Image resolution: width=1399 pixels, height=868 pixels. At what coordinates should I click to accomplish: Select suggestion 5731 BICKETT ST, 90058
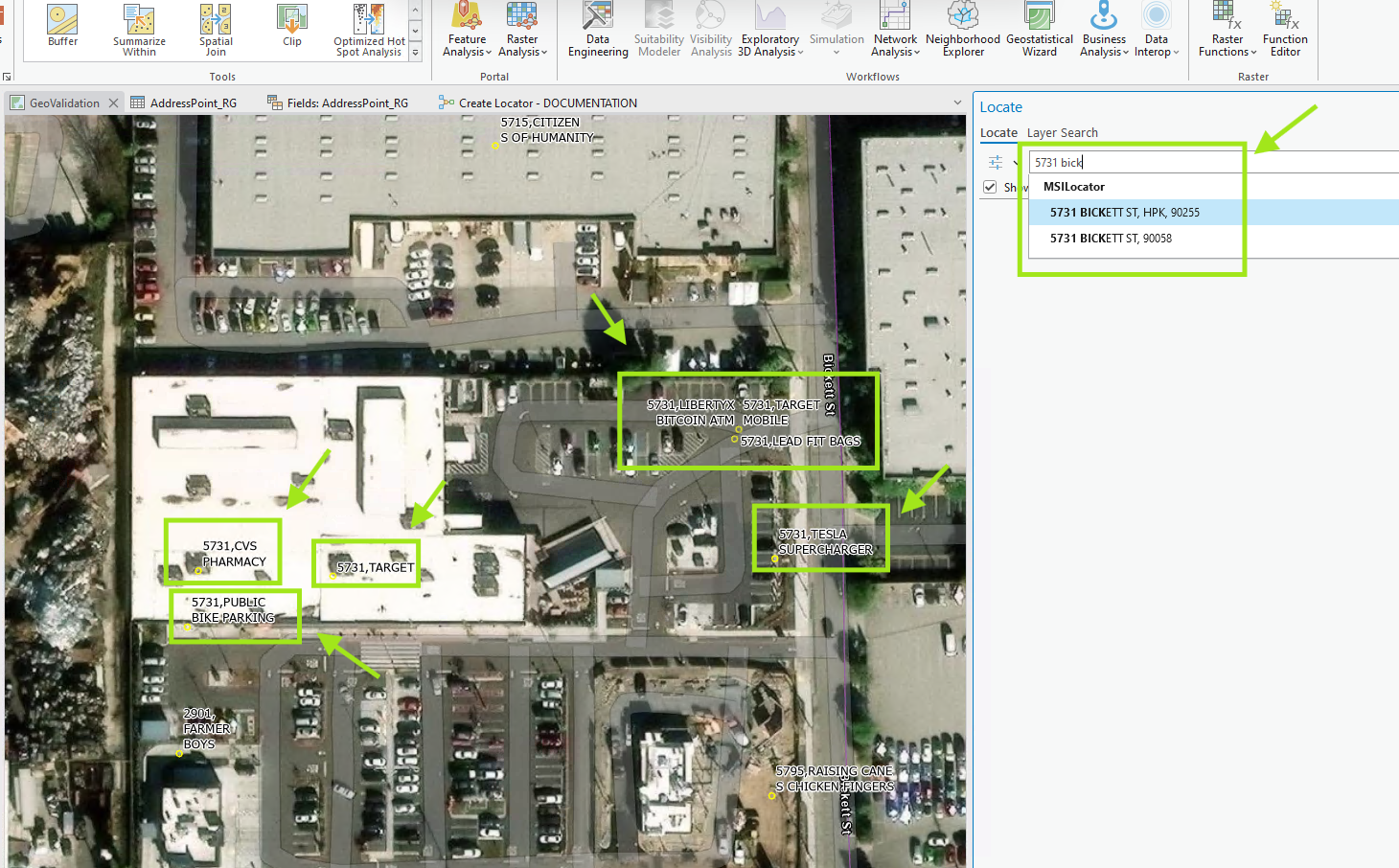[1214, 238]
